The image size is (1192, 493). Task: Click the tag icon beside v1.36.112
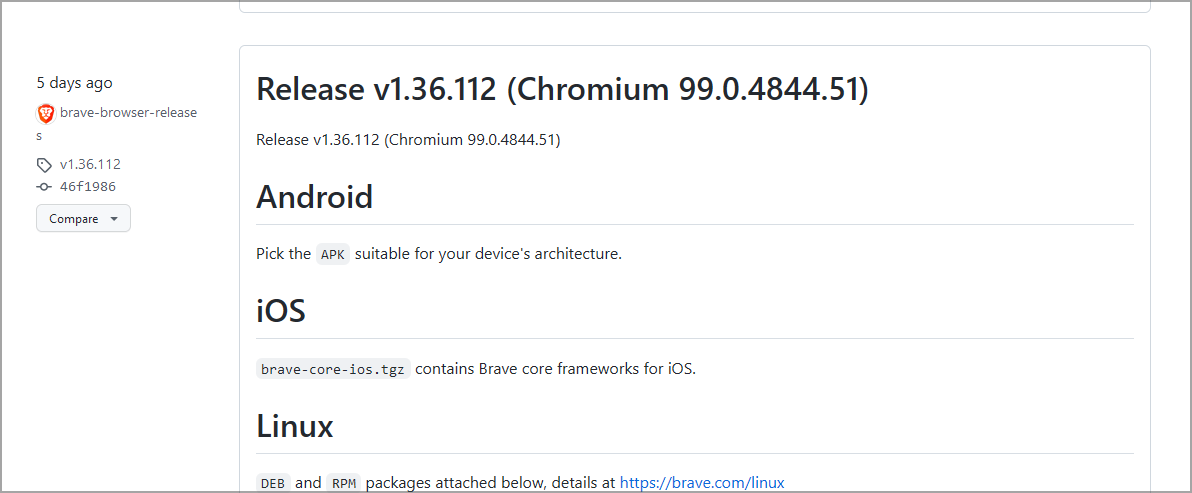pos(45,165)
